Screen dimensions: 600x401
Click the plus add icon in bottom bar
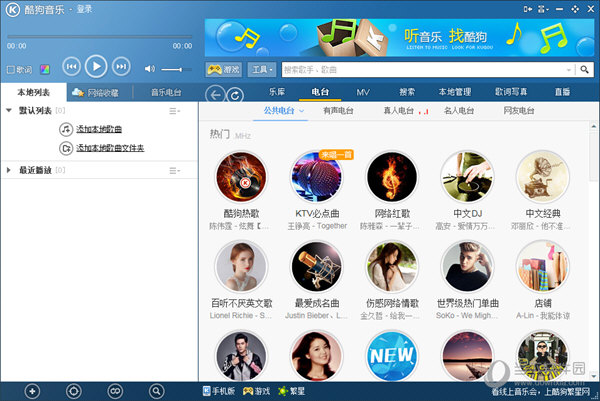(32, 391)
